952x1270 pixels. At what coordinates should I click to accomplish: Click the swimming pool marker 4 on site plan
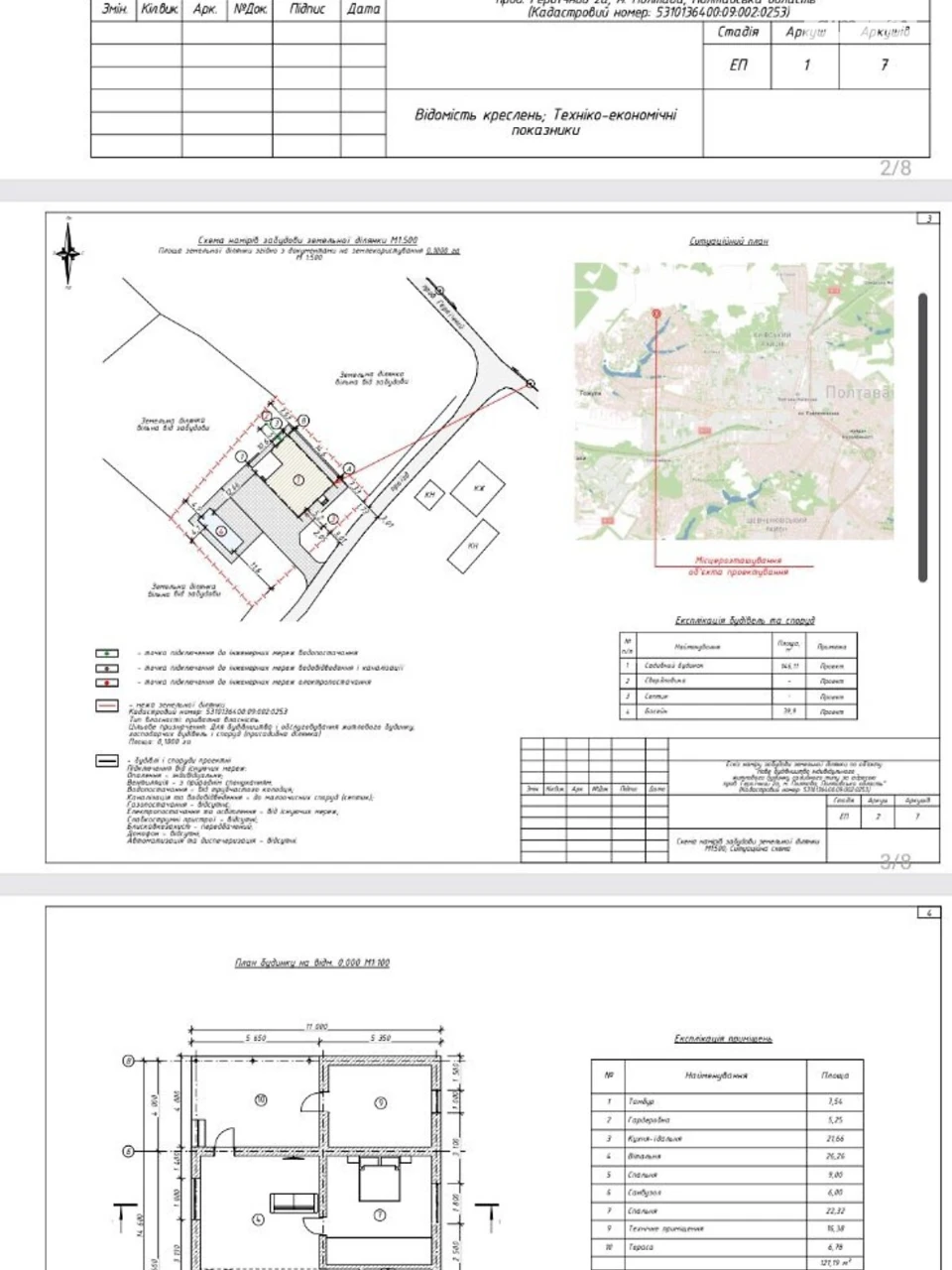[x=222, y=532]
